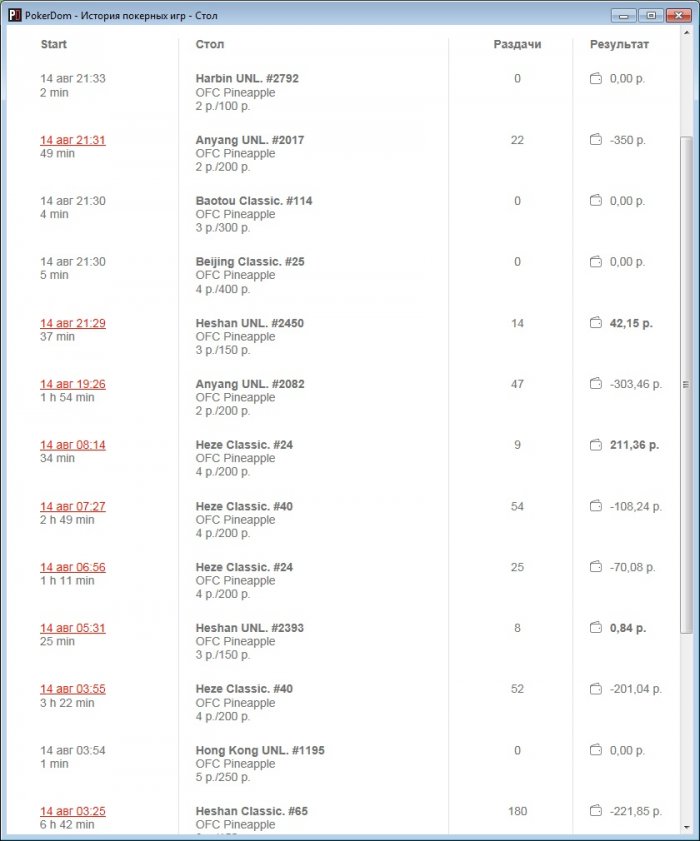This screenshot has height=841, width=700.
Task: Click the wallet icon in the Harbin UNL. #2792 row
Action: (596, 79)
